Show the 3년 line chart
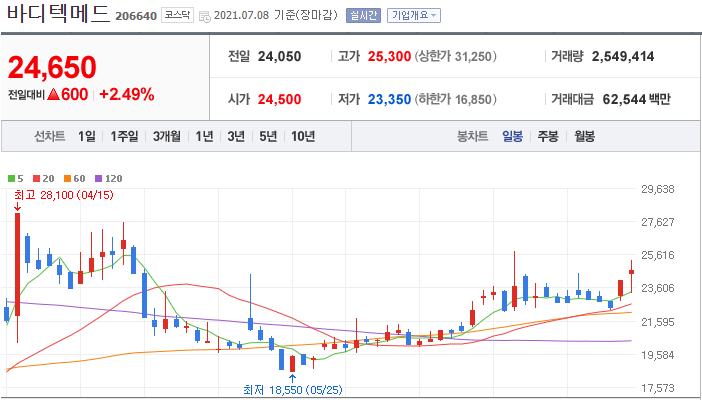This screenshot has height=400, width=702. click(236, 136)
